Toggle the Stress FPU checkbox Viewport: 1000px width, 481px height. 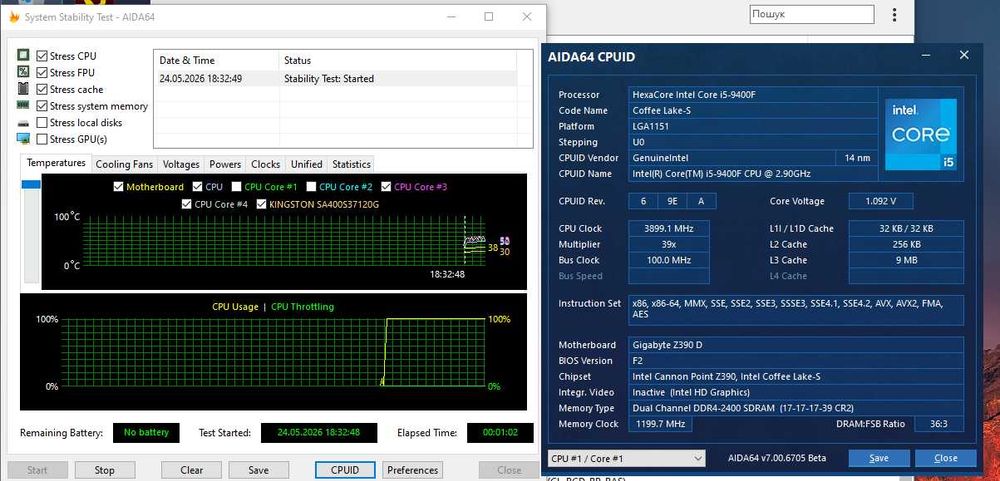click(x=42, y=73)
